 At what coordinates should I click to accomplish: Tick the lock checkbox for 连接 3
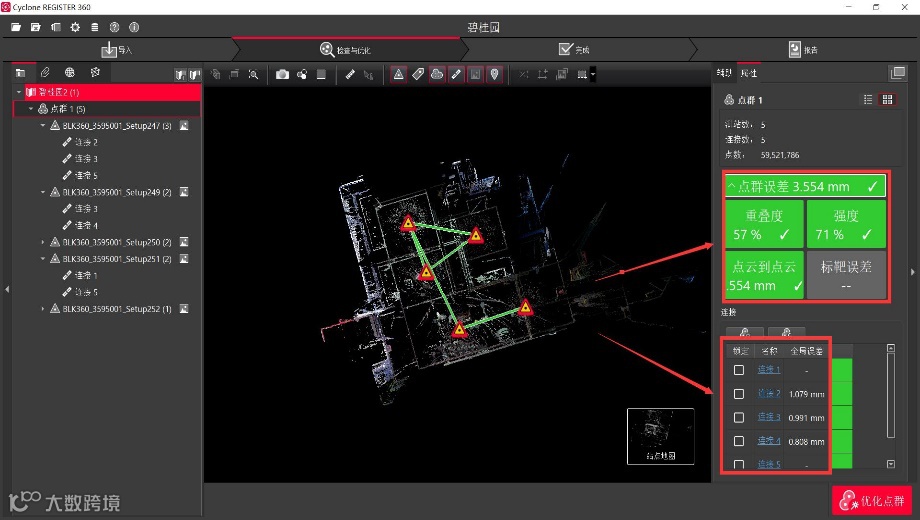tap(739, 417)
